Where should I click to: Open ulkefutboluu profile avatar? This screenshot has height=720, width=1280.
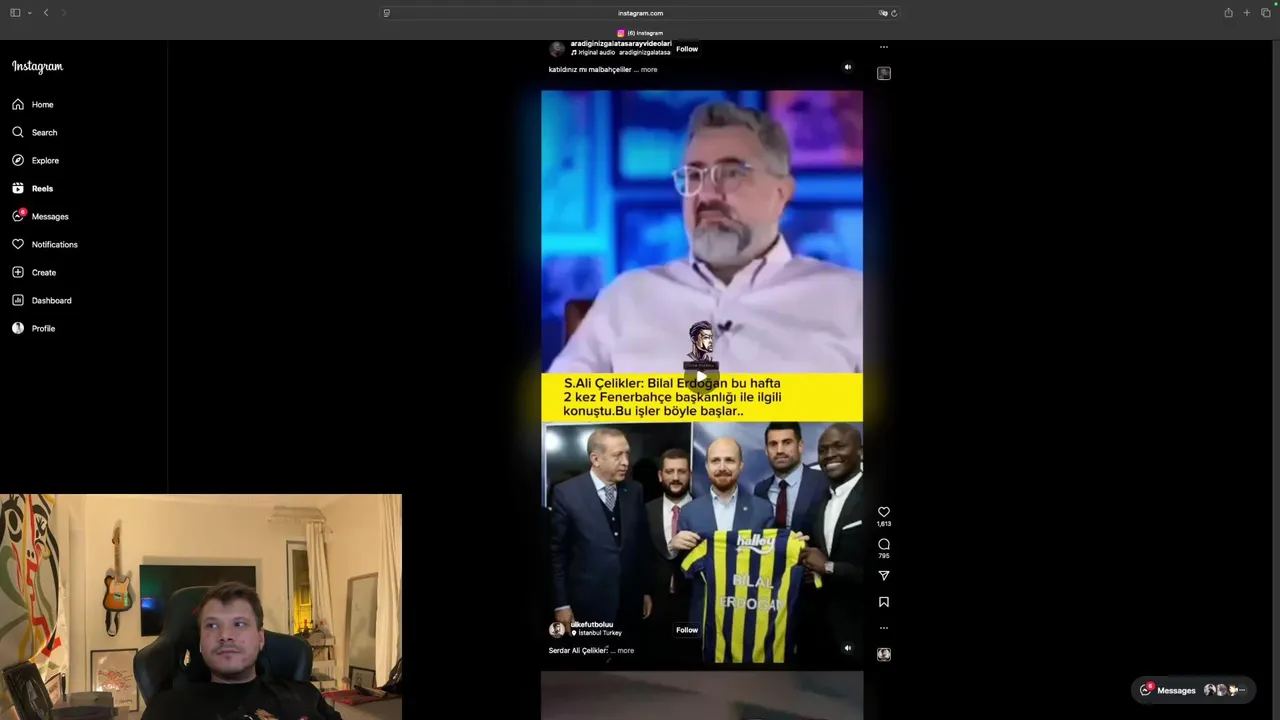click(x=557, y=629)
